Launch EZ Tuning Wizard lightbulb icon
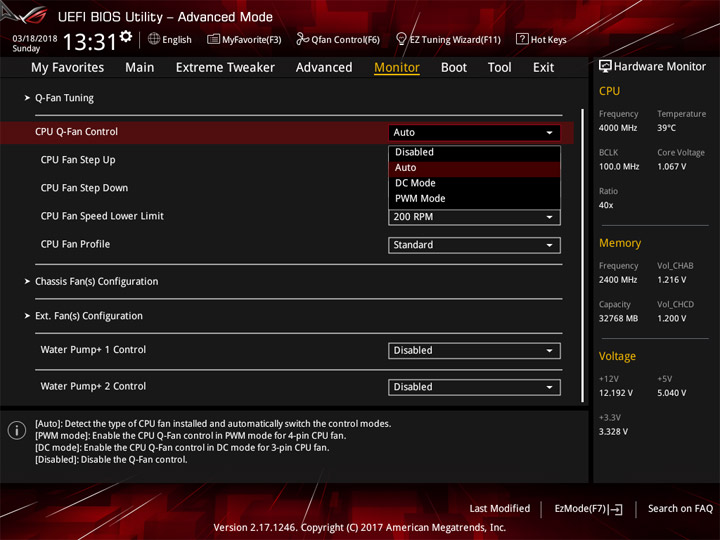720x540 pixels. 401,39
